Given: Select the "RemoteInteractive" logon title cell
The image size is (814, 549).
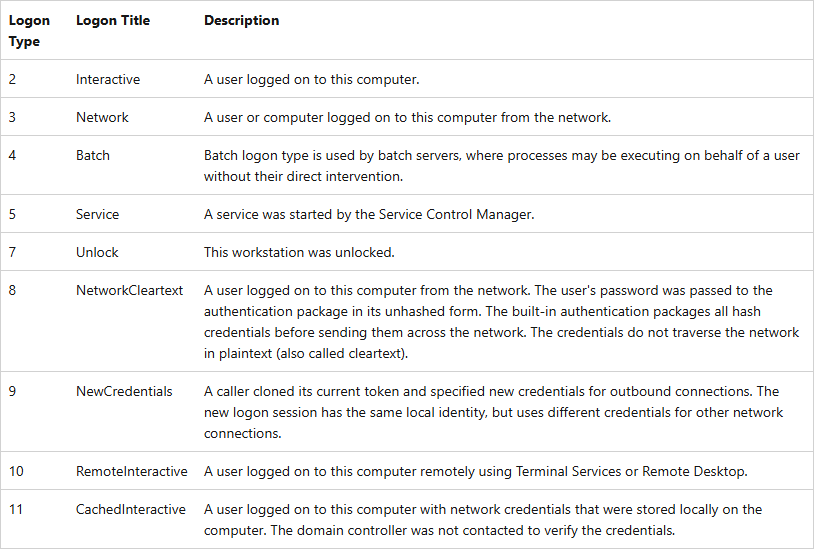Looking at the screenshot, I should point(132,472).
